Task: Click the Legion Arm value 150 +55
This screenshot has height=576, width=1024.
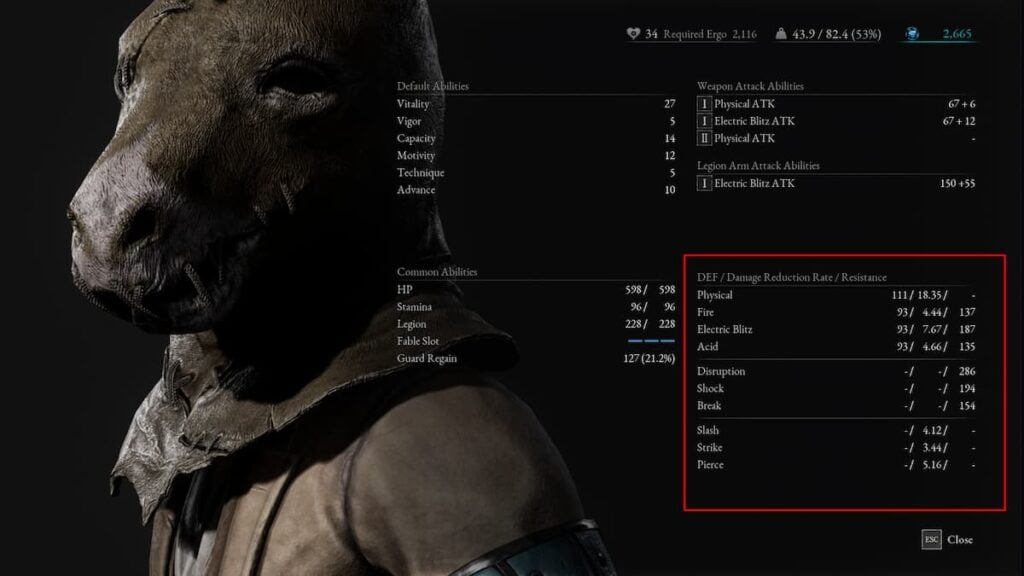Action: pyautogui.click(x=957, y=184)
